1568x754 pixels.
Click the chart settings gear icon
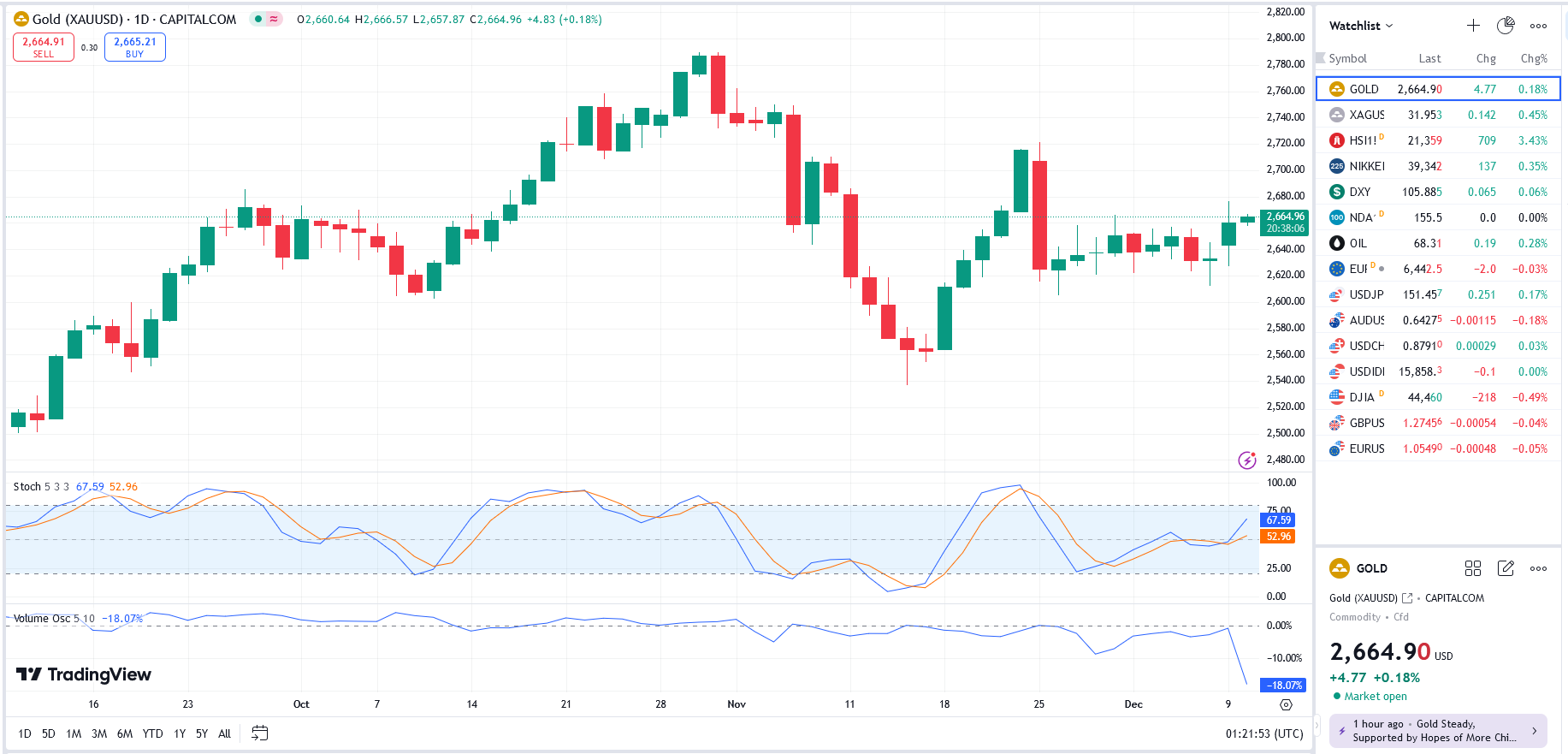(x=1286, y=704)
